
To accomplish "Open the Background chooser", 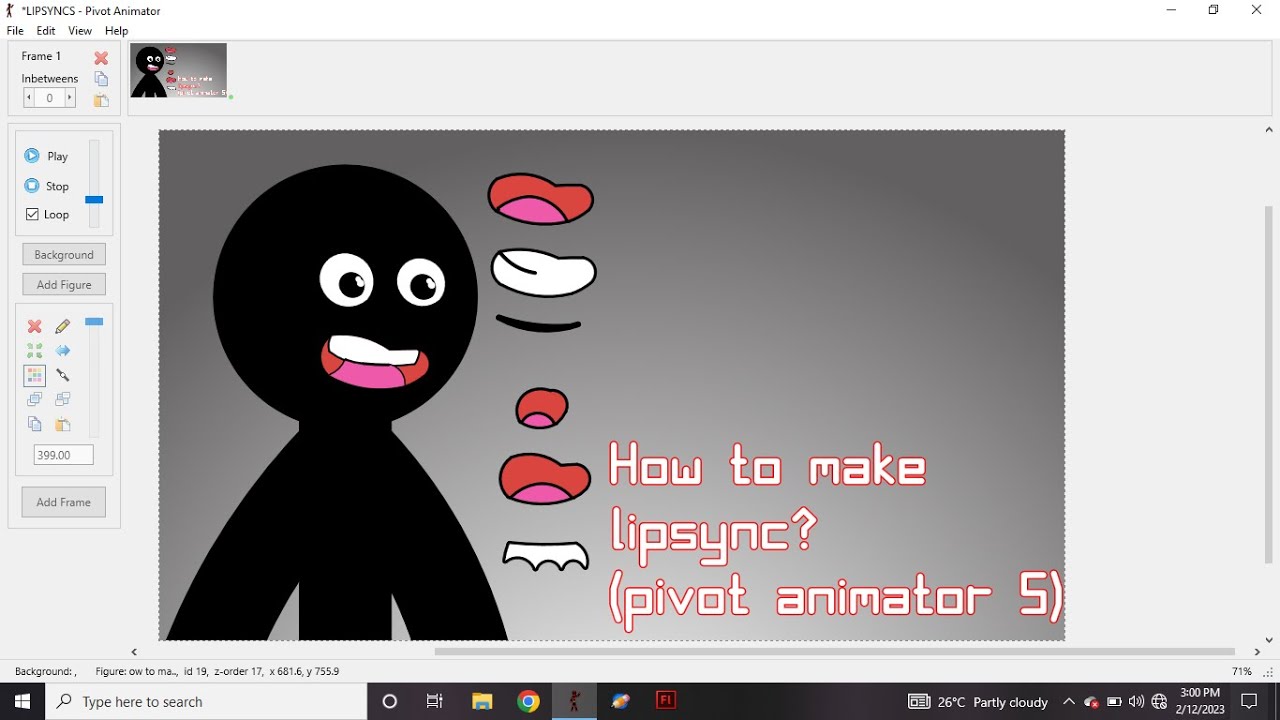I will (64, 255).
